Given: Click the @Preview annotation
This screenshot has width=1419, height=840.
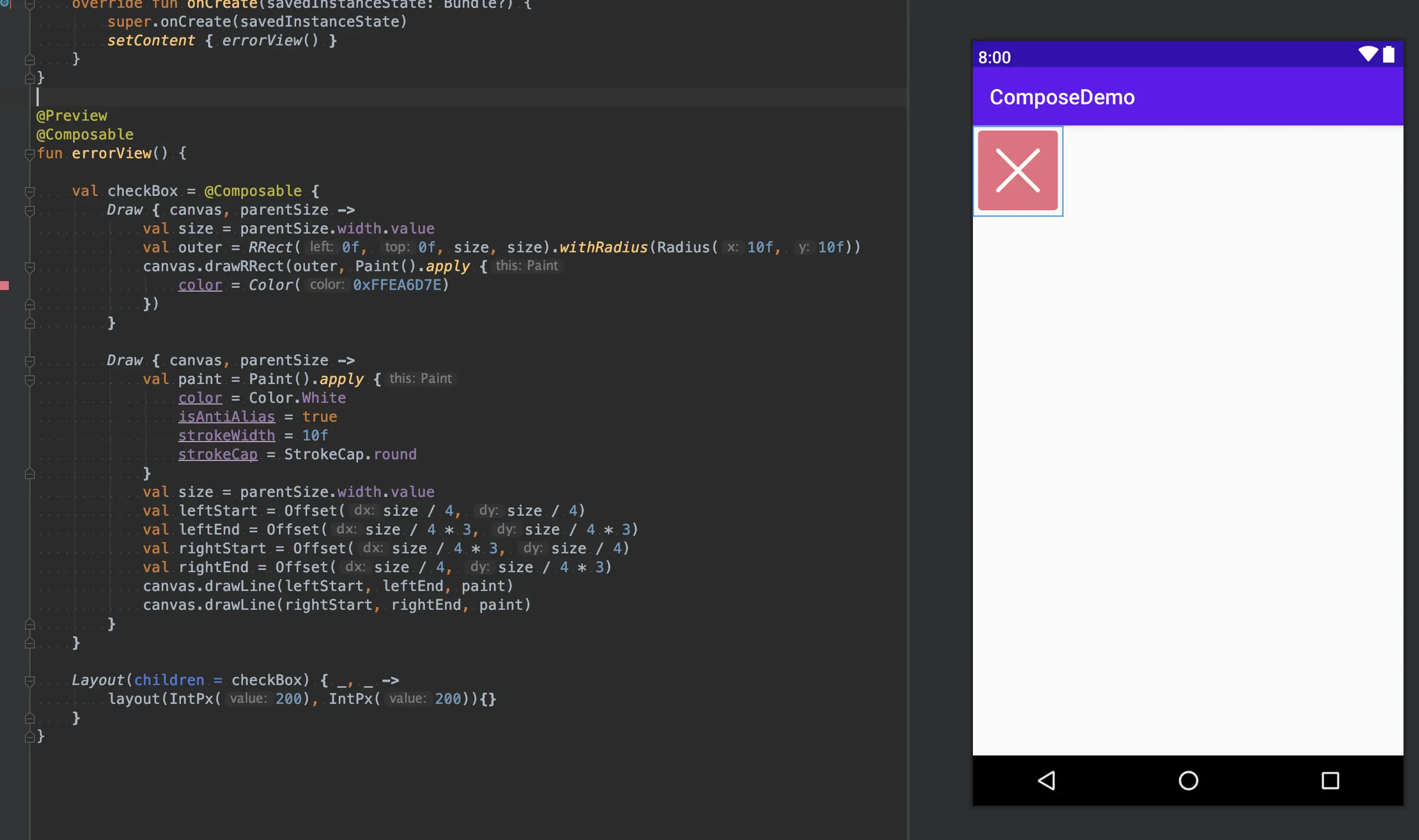Looking at the screenshot, I should [71, 116].
